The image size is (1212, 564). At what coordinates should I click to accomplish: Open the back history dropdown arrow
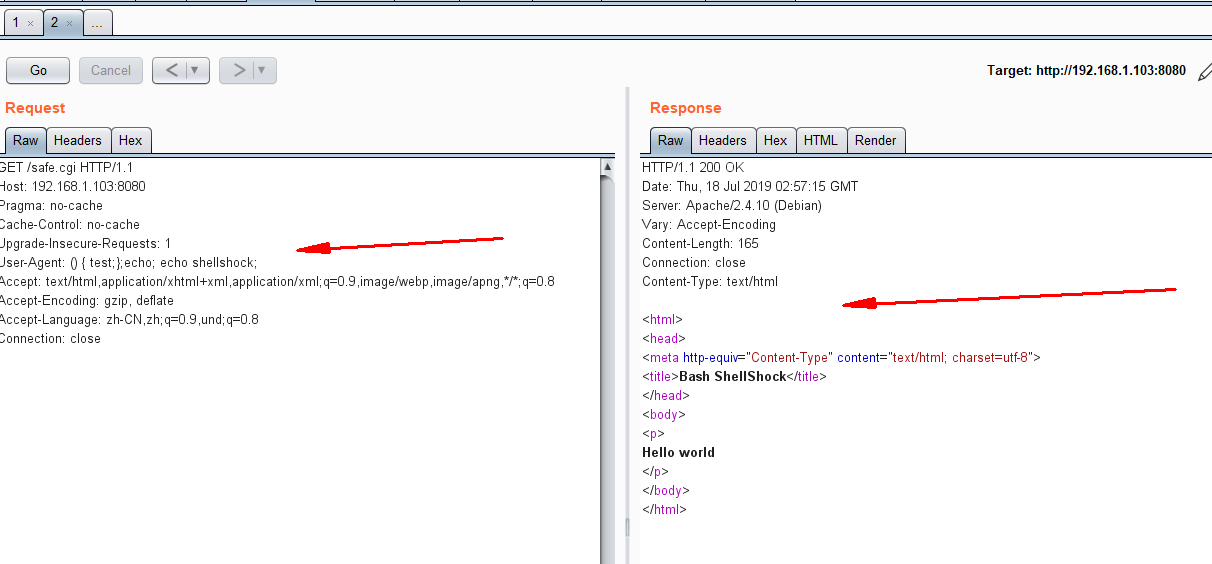(x=198, y=70)
